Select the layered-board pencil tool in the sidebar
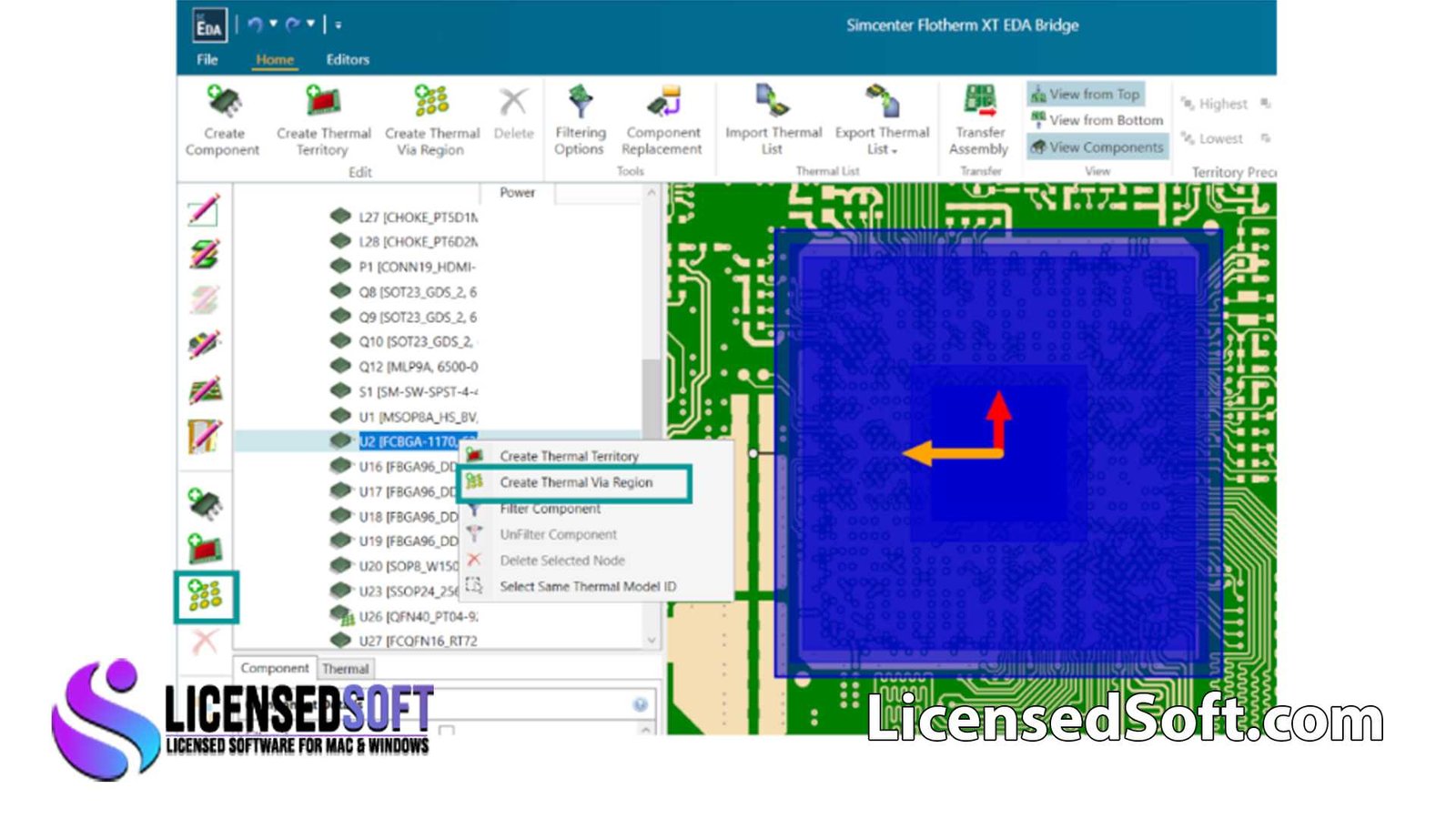 coord(204,254)
